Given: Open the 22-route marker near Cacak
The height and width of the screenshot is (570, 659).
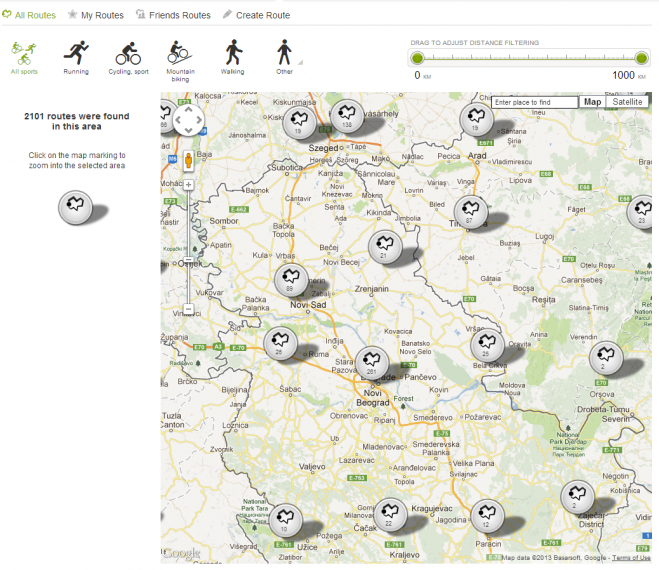Looking at the screenshot, I should coord(390,515).
